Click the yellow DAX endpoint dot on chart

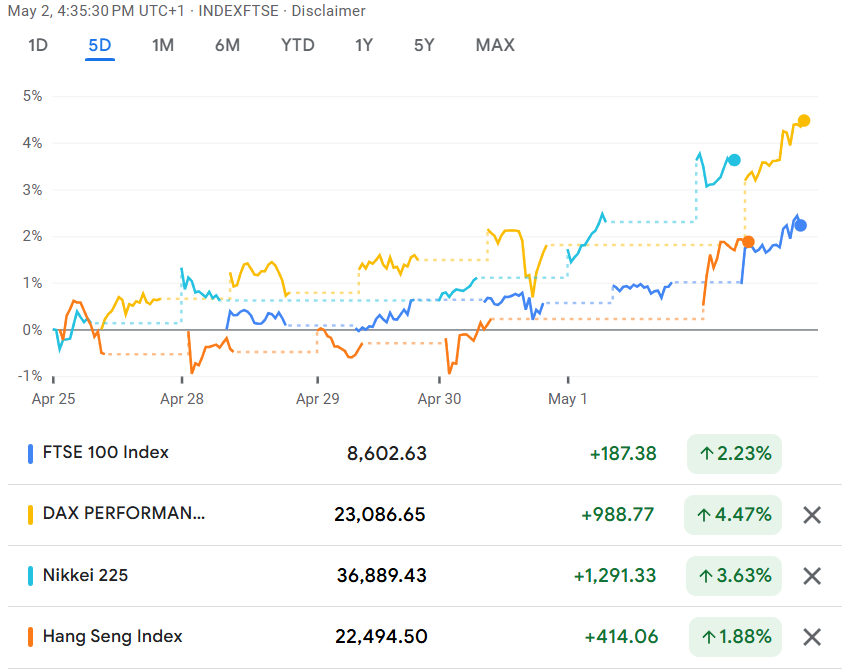pyautogui.click(x=804, y=120)
